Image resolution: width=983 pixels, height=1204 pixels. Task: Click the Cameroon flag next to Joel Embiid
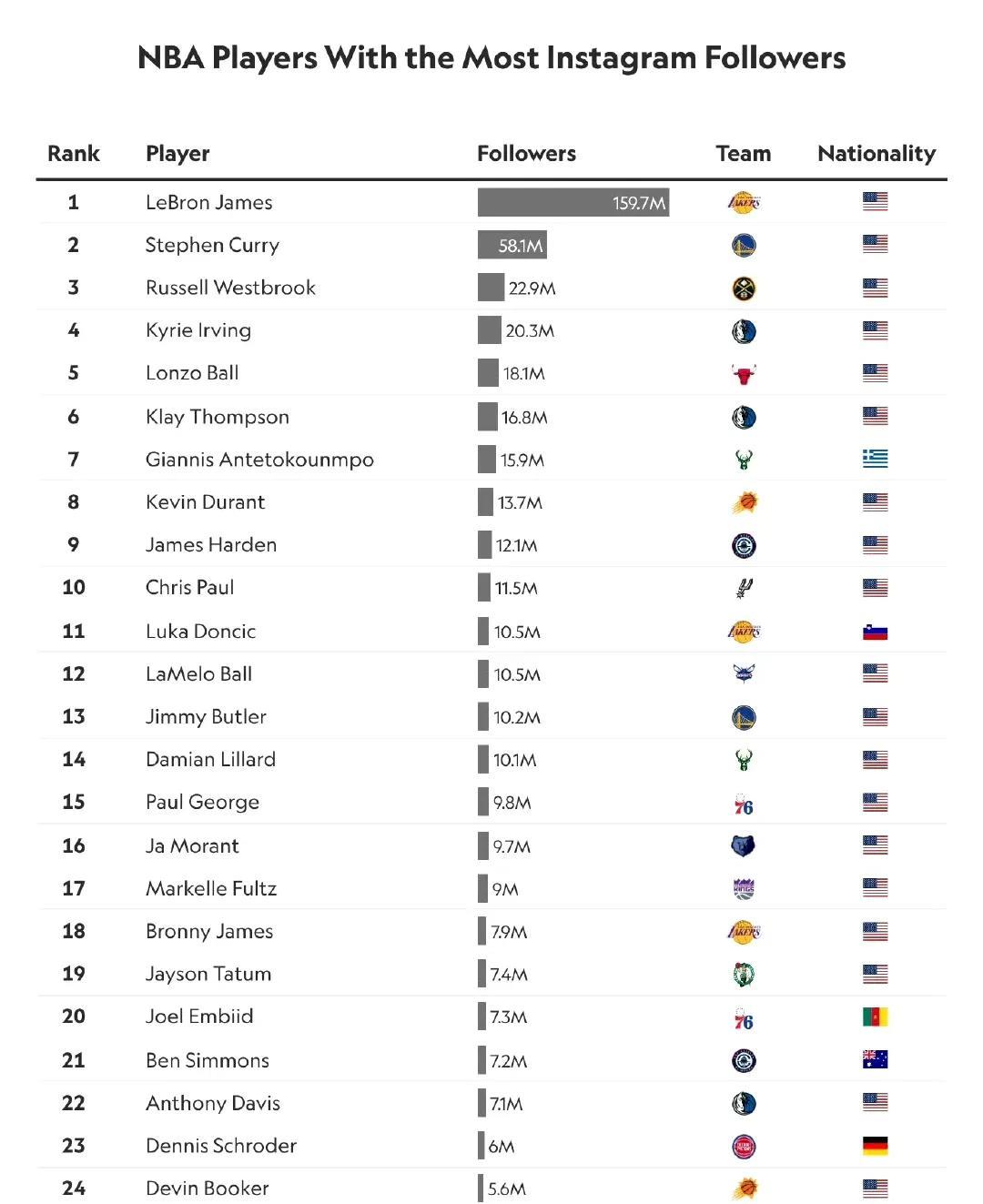tap(875, 1017)
